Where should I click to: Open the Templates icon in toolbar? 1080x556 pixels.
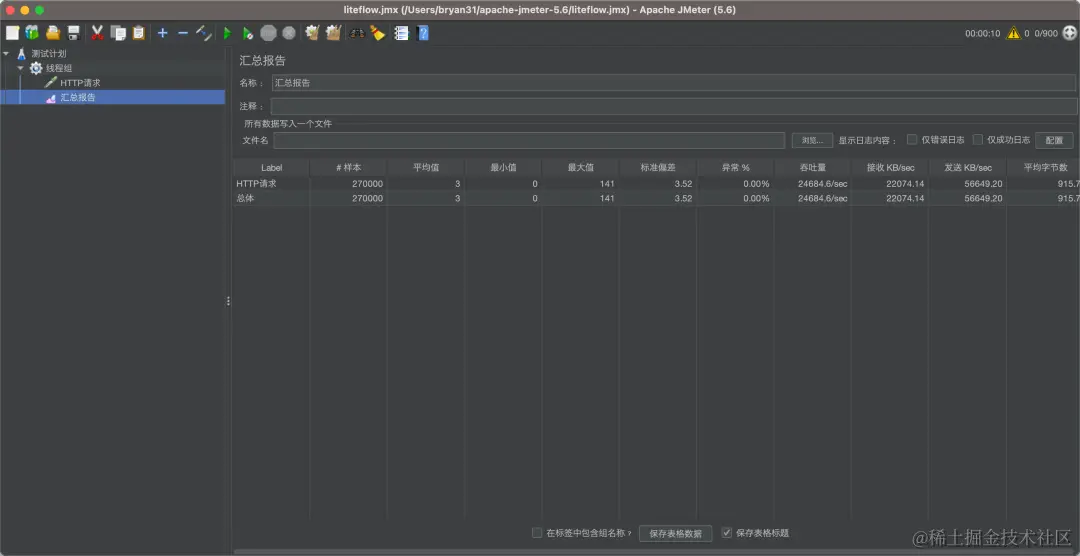pyautogui.click(x=32, y=32)
